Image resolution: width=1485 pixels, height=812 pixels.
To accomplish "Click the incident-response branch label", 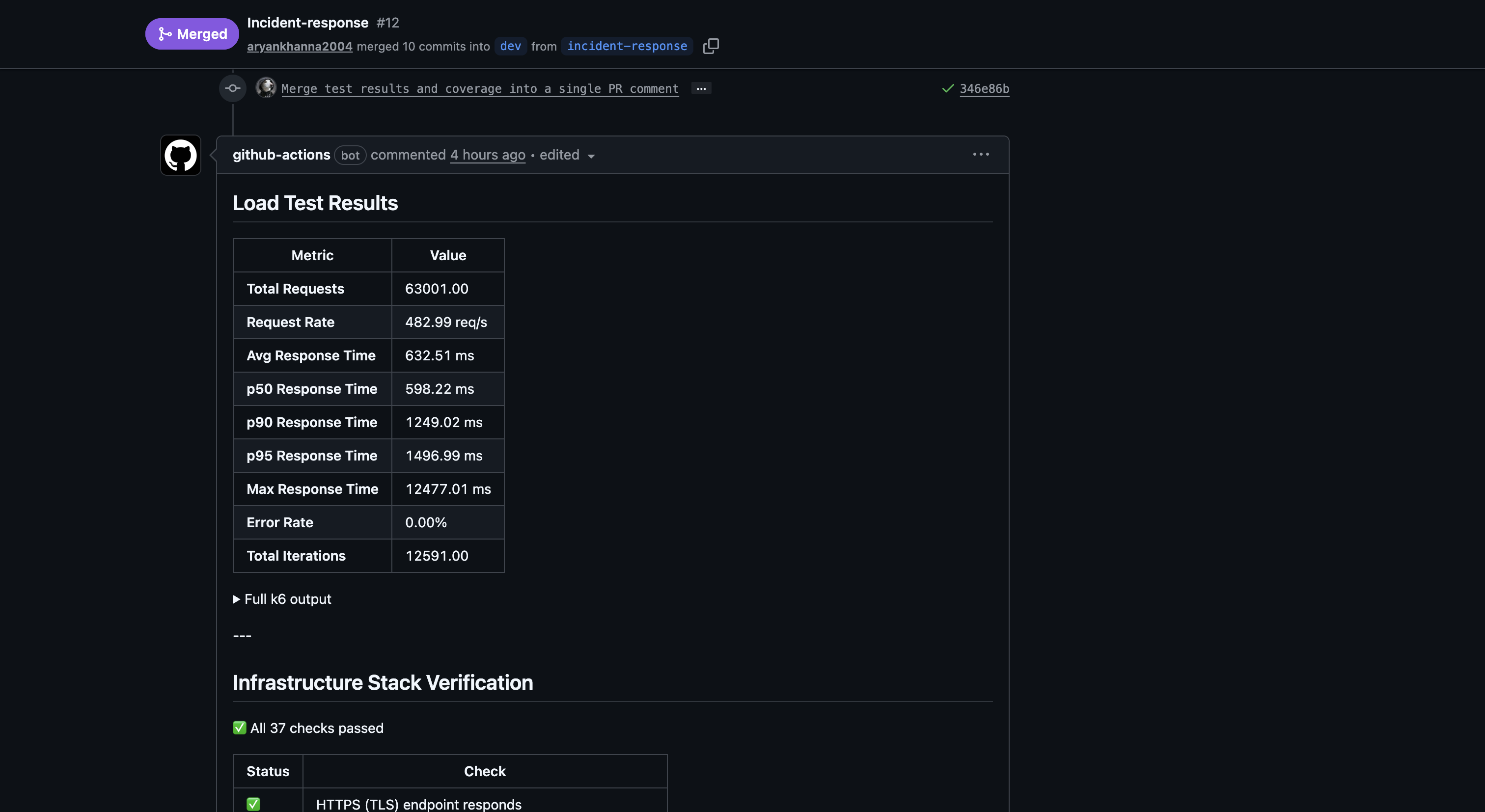I will 627,46.
